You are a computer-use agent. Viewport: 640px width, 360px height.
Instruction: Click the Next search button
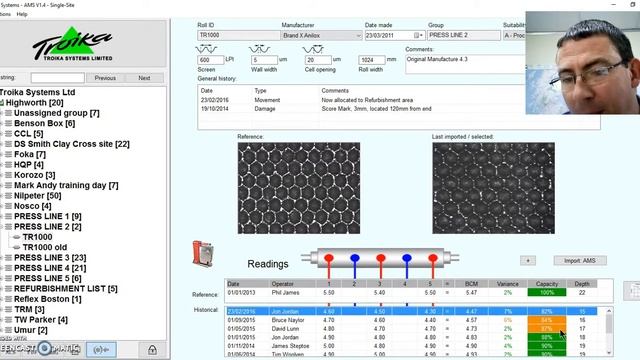pos(144,78)
